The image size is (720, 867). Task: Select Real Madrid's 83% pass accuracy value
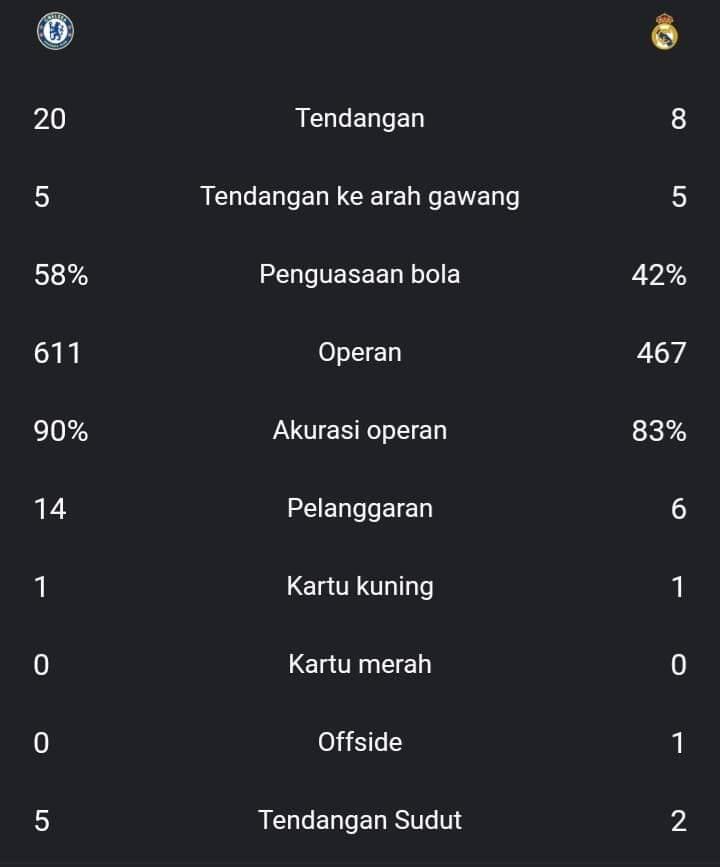tap(659, 431)
